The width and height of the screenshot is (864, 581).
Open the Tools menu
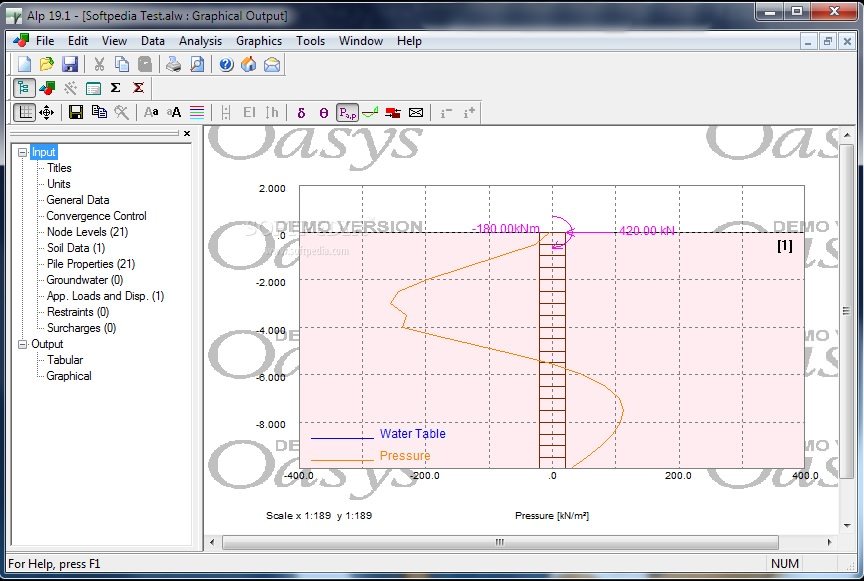(x=310, y=41)
